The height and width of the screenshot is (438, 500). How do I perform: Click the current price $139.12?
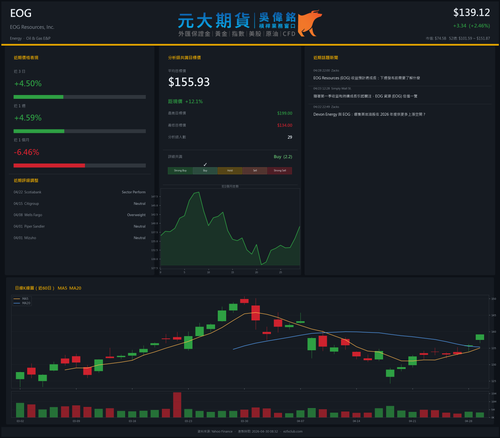click(471, 13)
